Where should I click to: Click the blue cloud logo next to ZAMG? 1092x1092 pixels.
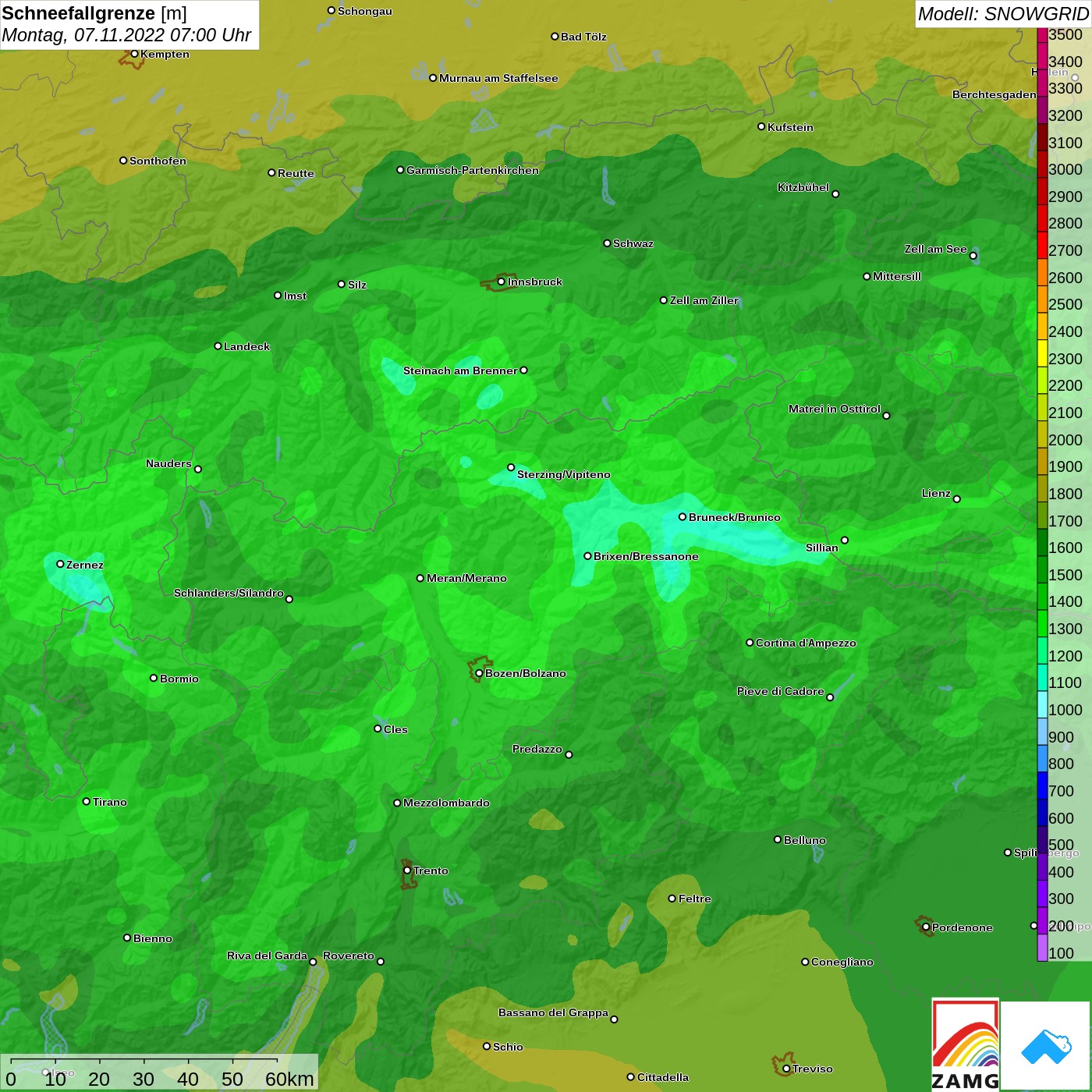[x=1046, y=1045]
